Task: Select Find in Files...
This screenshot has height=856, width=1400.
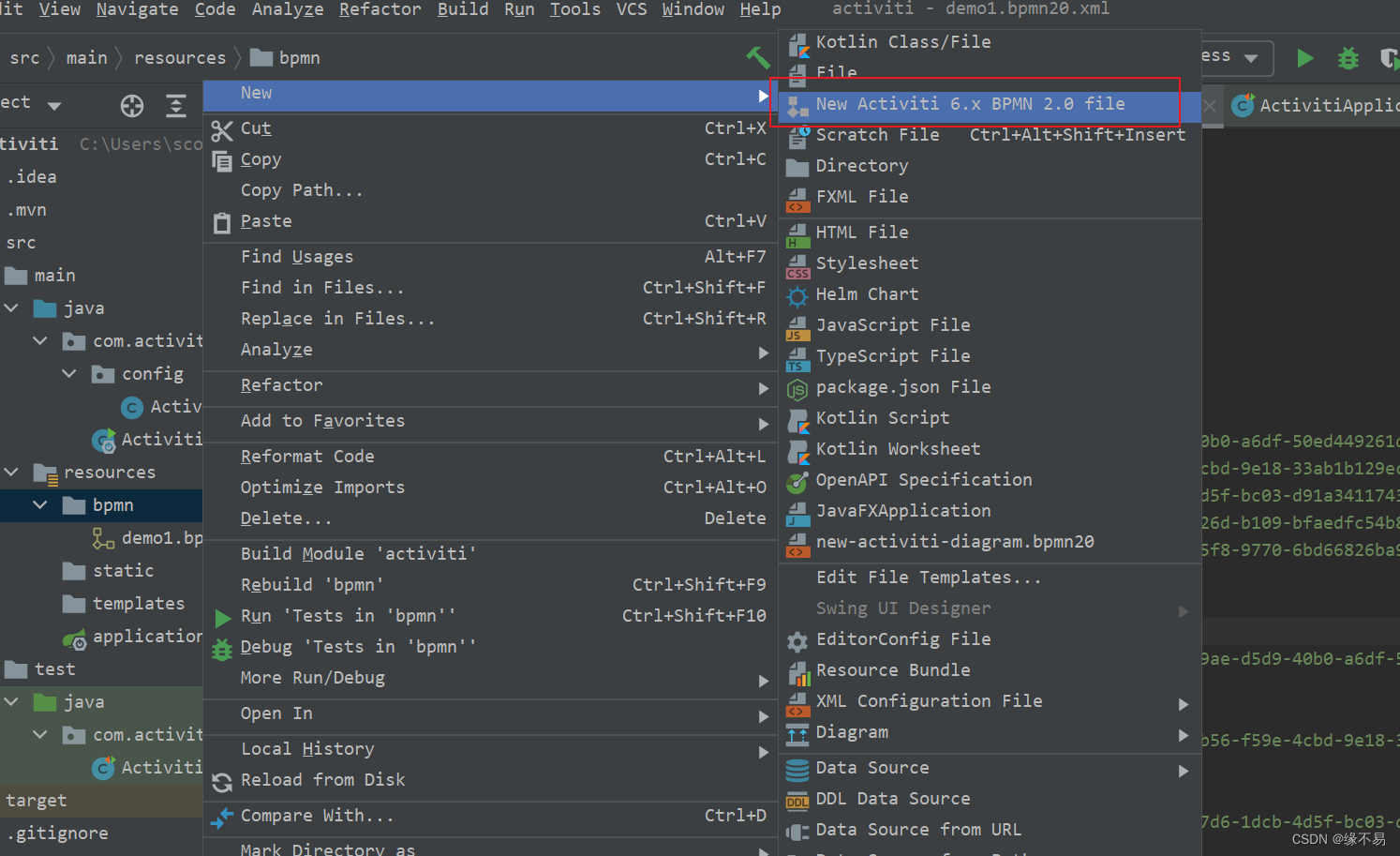Action: coord(489,288)
